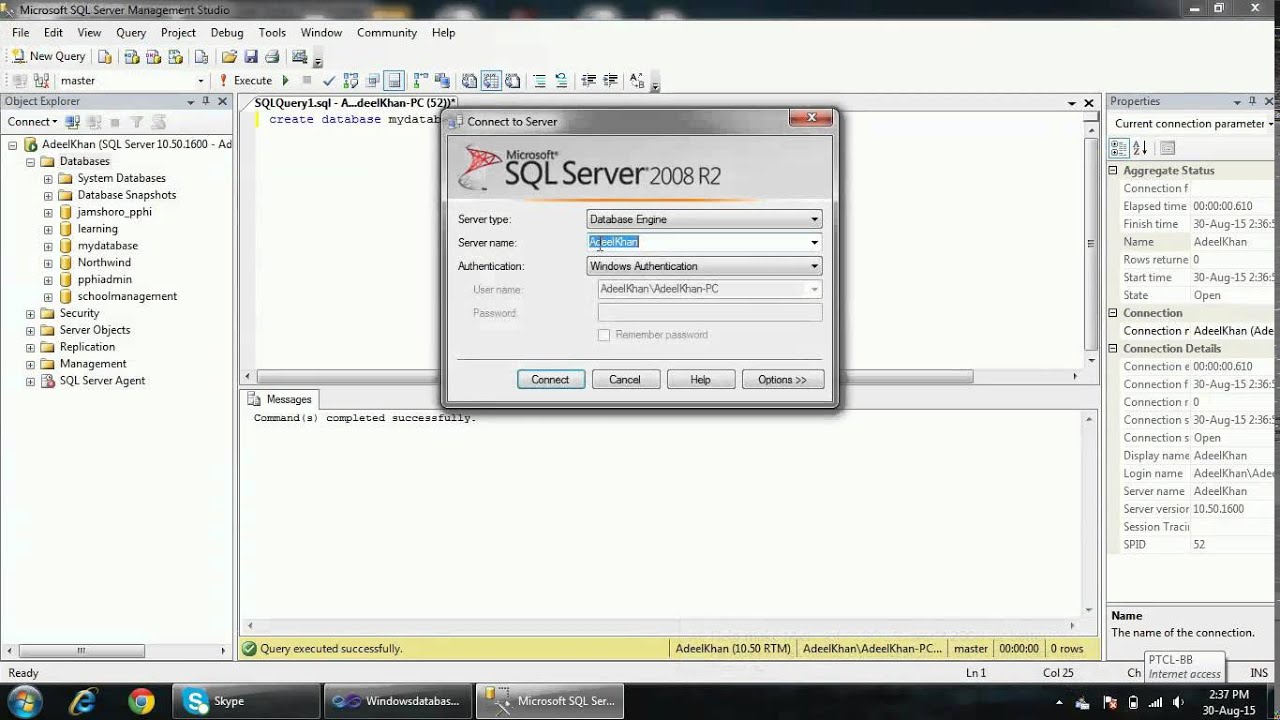Toggle the IntelliSense Enabled toolbar button
Viewport: 1280px width, 720px height.
pos(393,80)
